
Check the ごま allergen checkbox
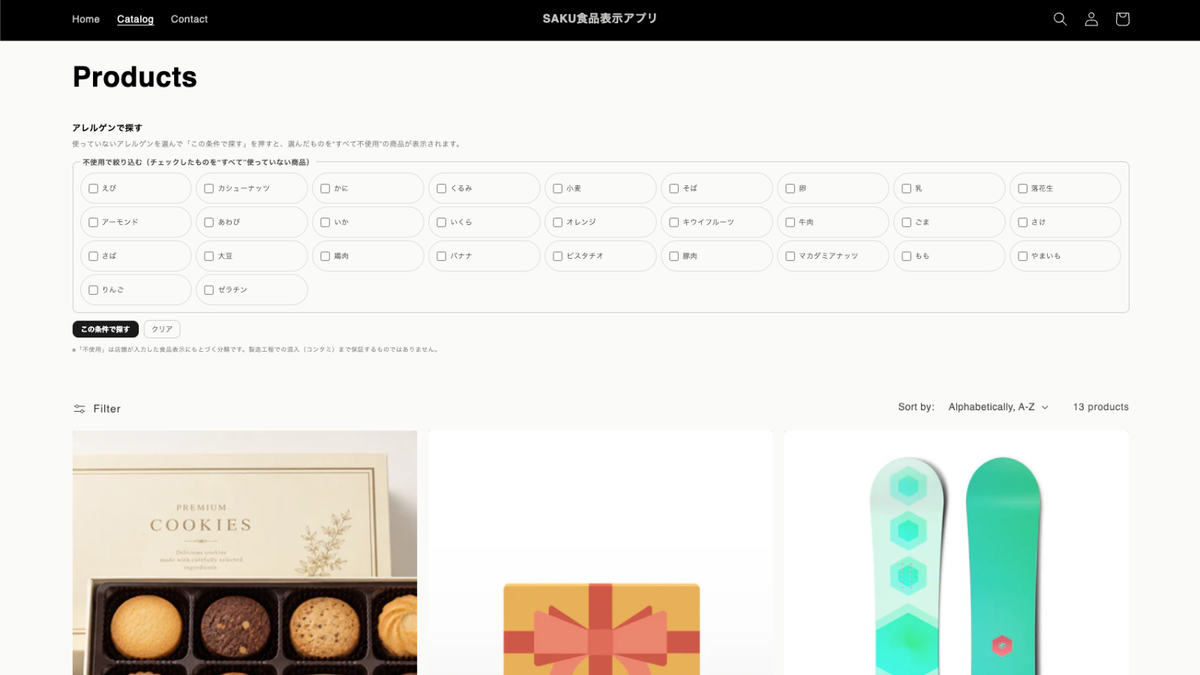(x=906, y=222)
